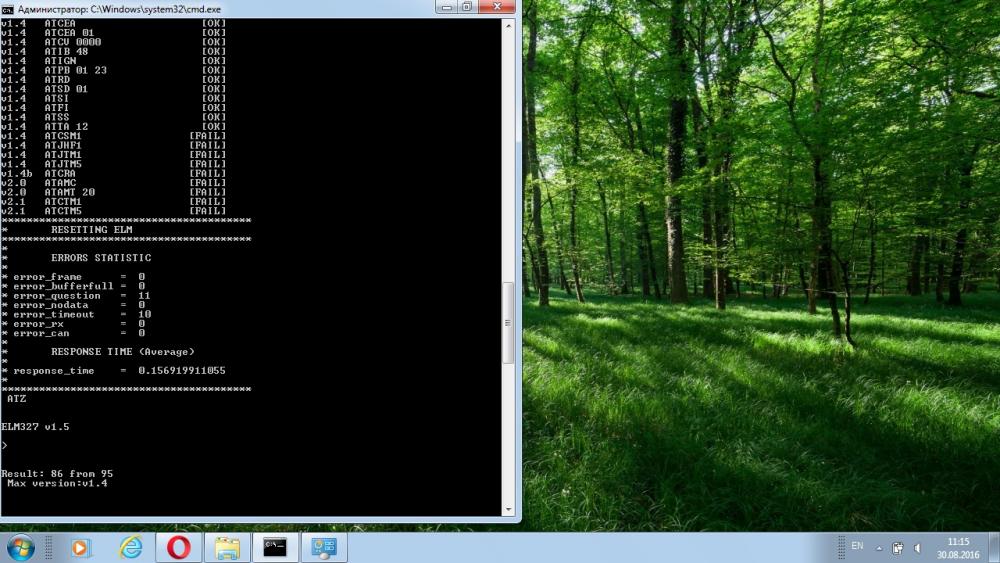Open the volume speaker tray icon
Image resolution: width=1000 pixels, height=563 pixels.
pyautogui.click(x=918, y=548)
